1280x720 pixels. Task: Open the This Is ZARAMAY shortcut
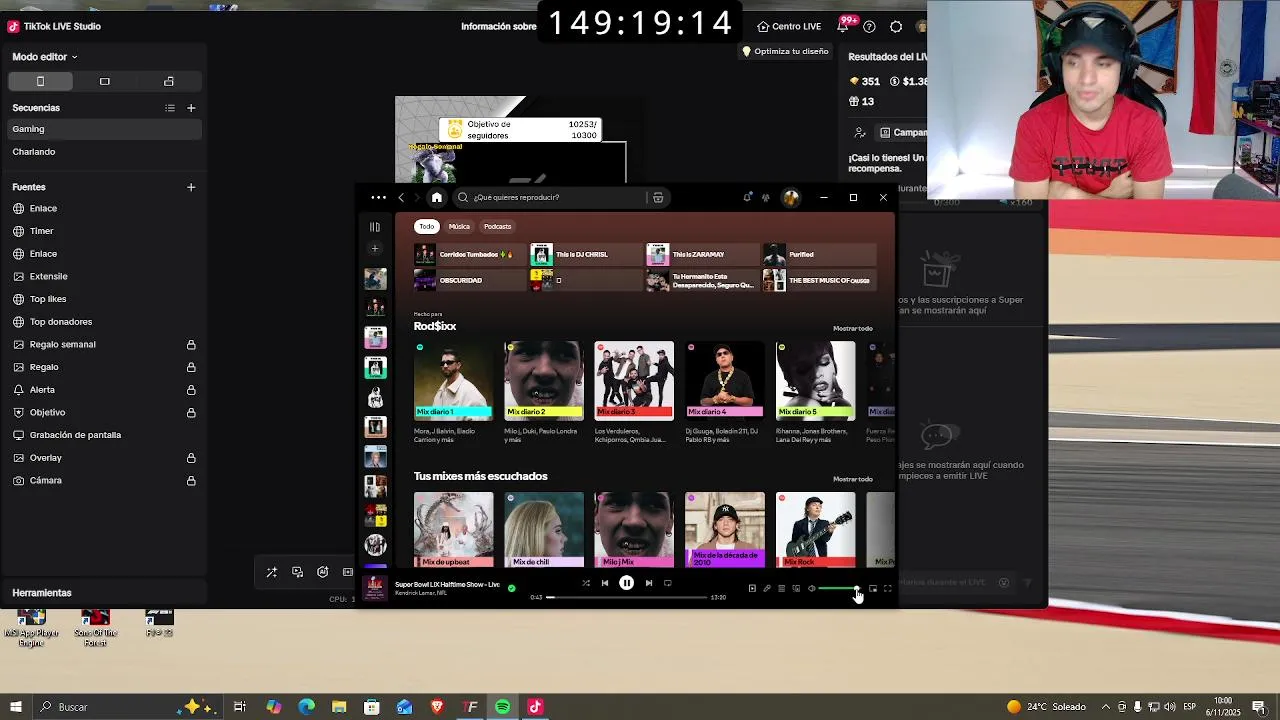(701, 254)
